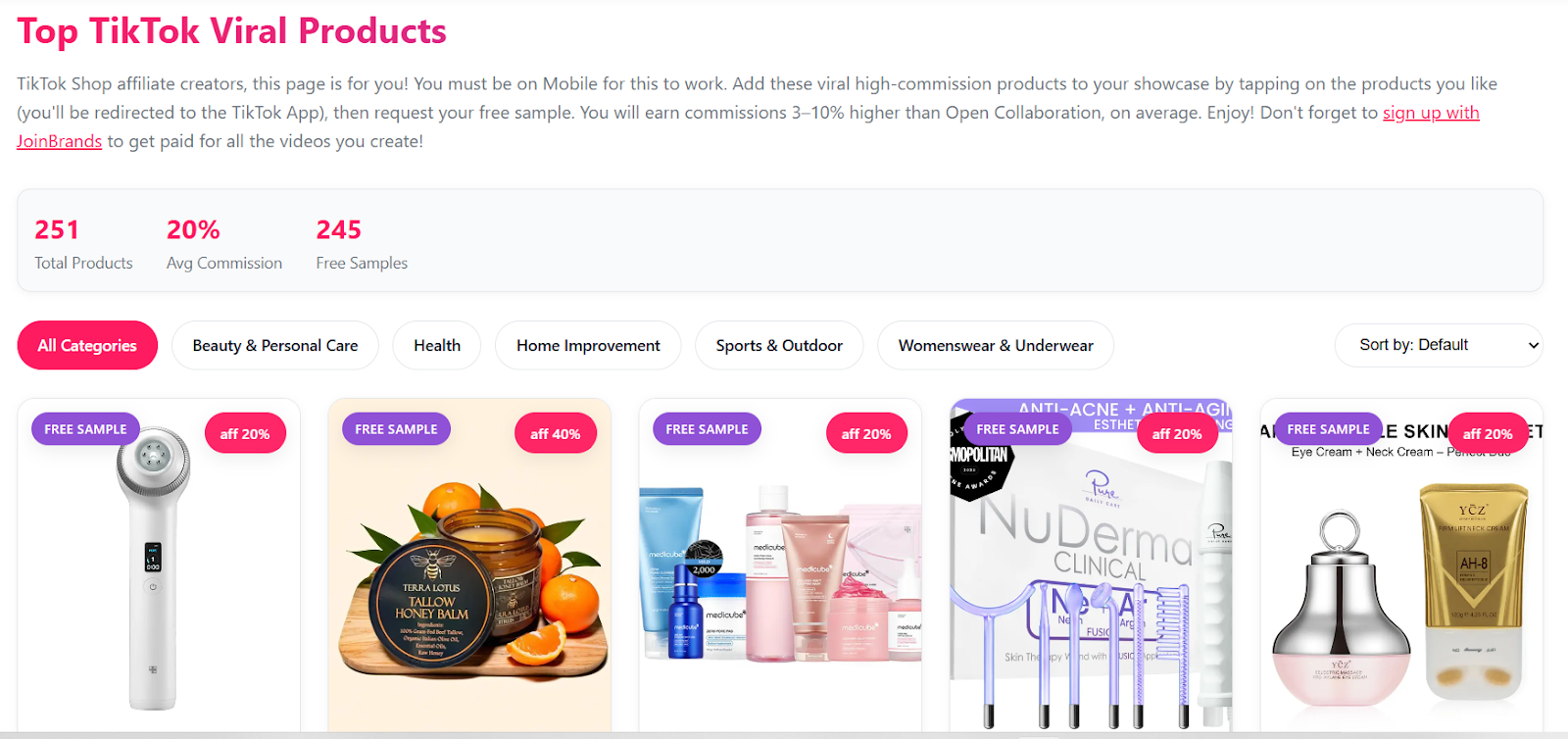Click the 245 Free Samples statistic
The image size is (1568, 739).
click(362, 243)
